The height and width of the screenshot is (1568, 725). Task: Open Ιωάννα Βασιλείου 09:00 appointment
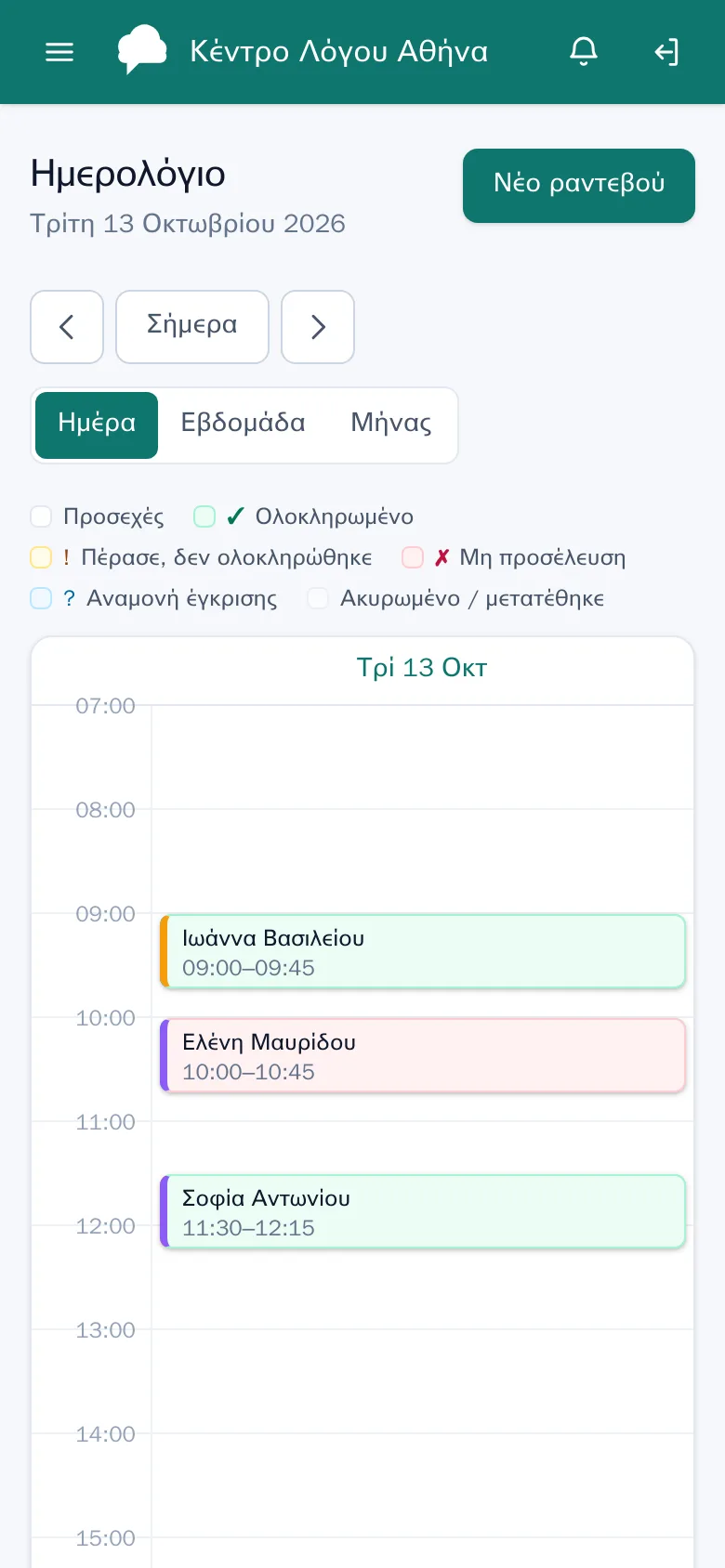[423, 952]
